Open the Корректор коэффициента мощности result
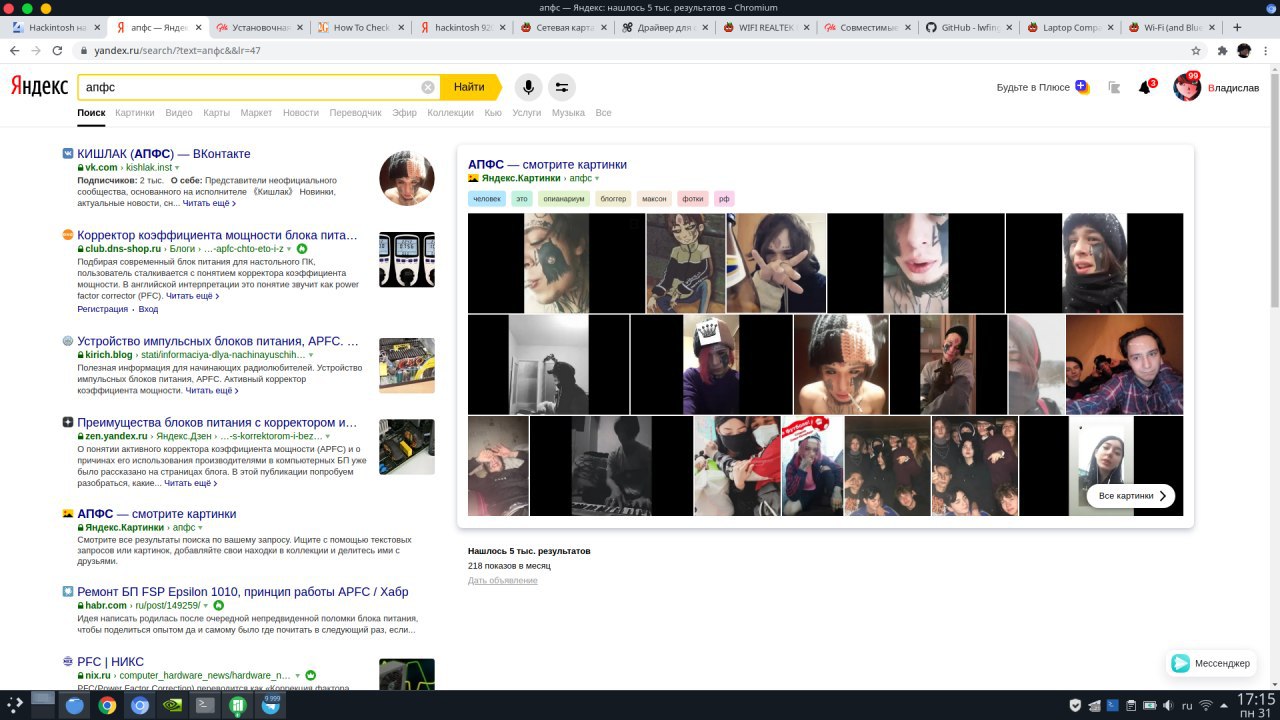The image size is (1280, 720). pyautogui.click(x=217, y=235)
